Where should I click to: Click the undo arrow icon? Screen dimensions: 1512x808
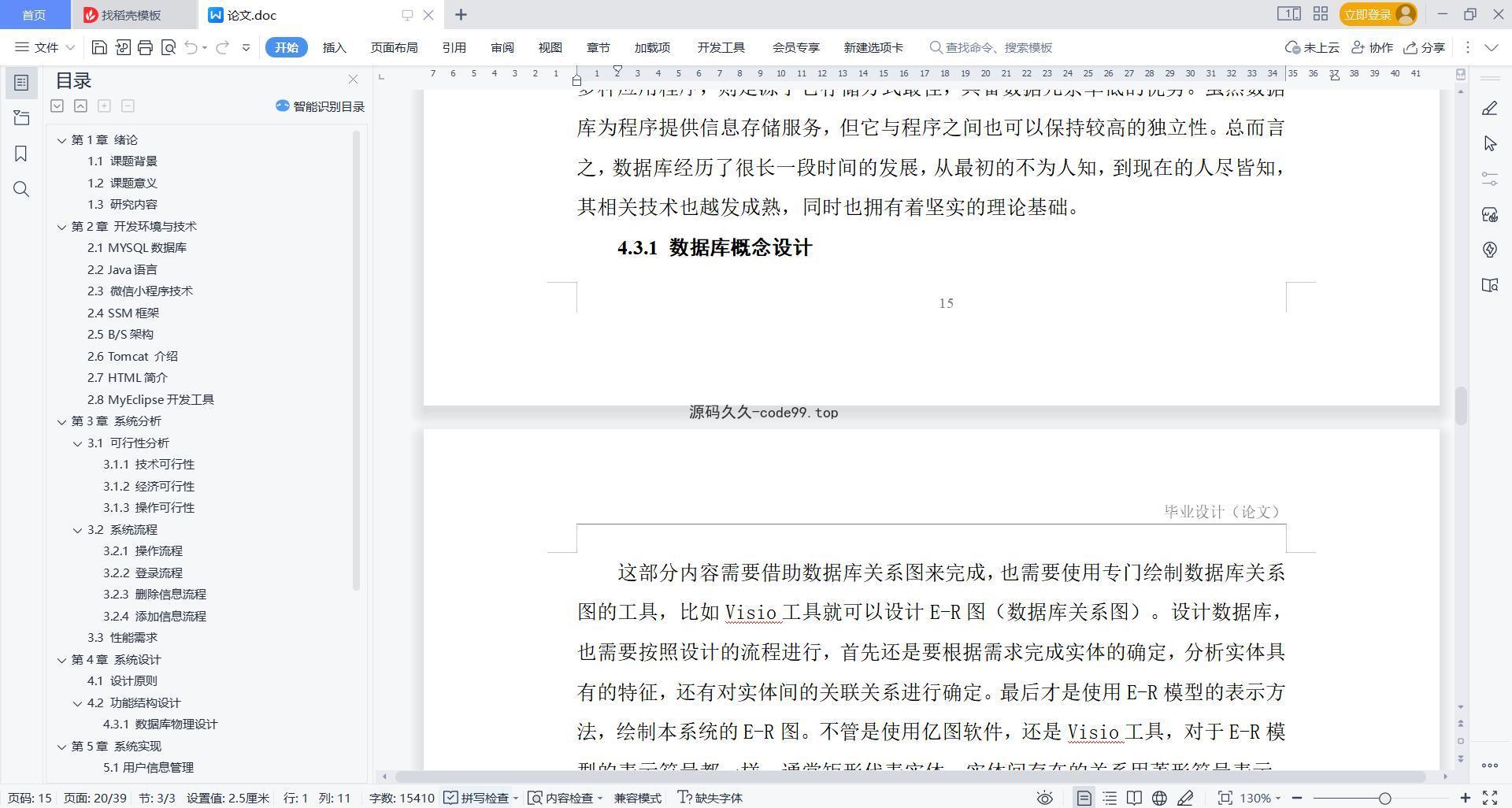coord(191,47)
